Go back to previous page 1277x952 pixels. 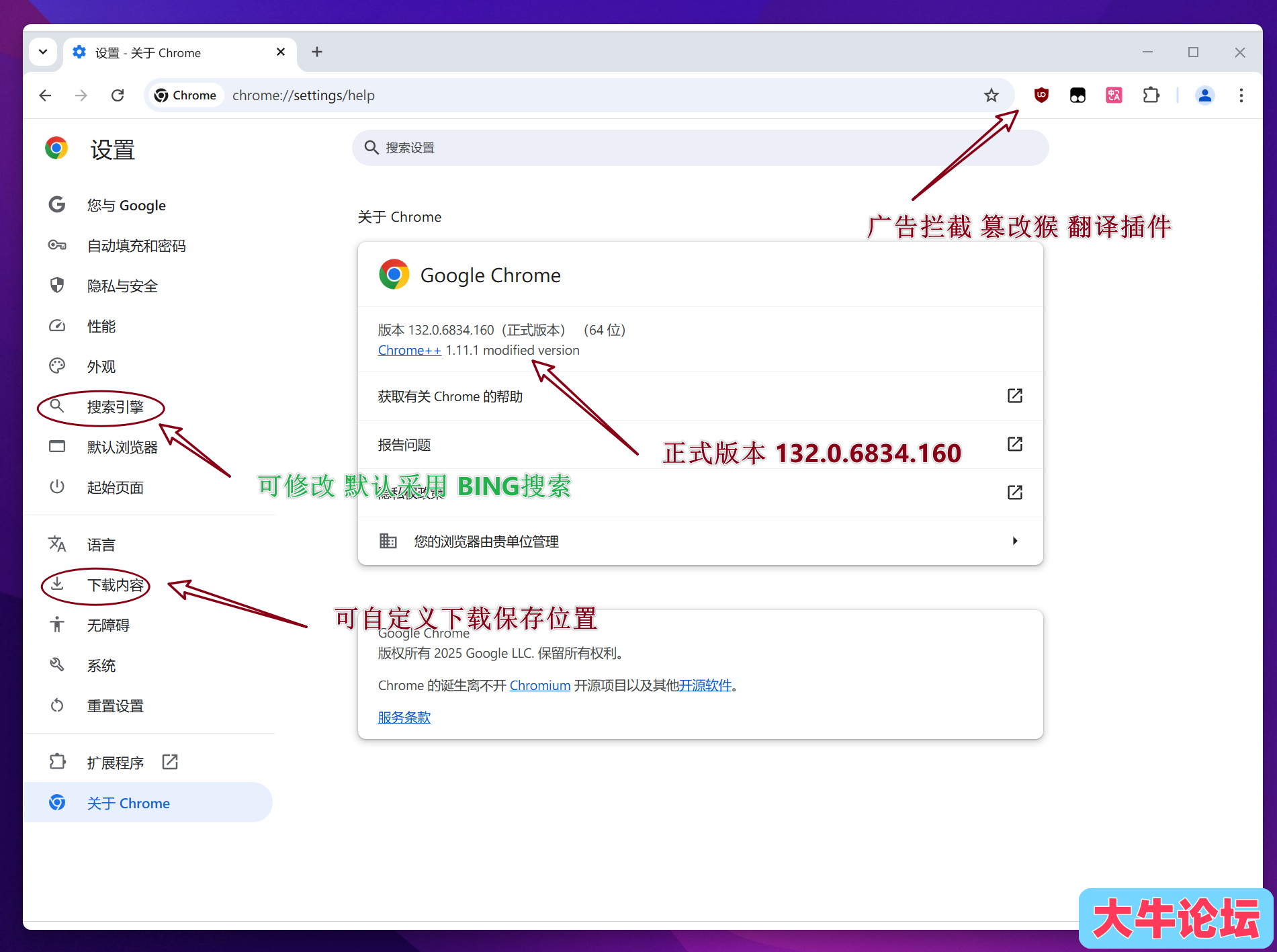coord(45,95)
